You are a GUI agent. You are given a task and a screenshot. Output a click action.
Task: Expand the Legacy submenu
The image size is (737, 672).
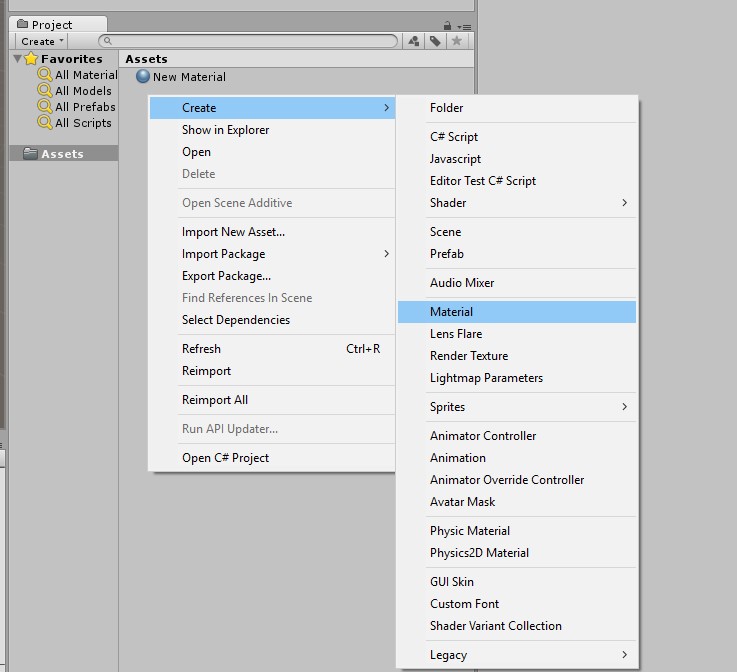pos(517,655)
